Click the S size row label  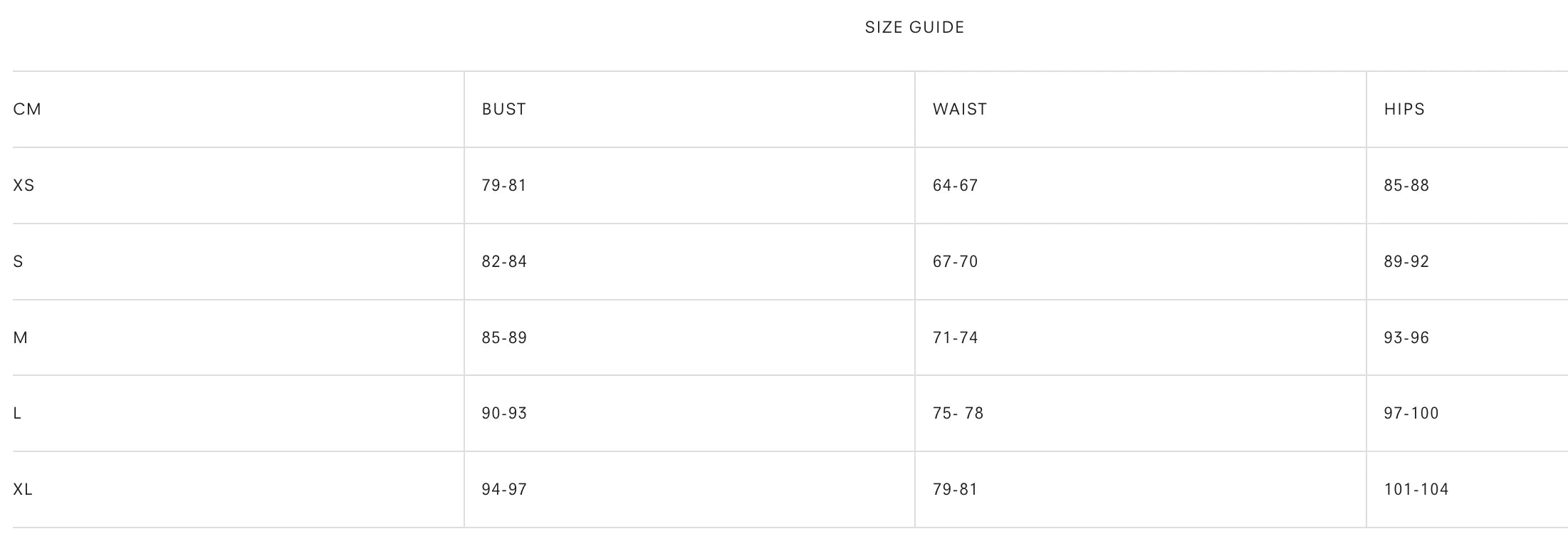pos(19,262)
